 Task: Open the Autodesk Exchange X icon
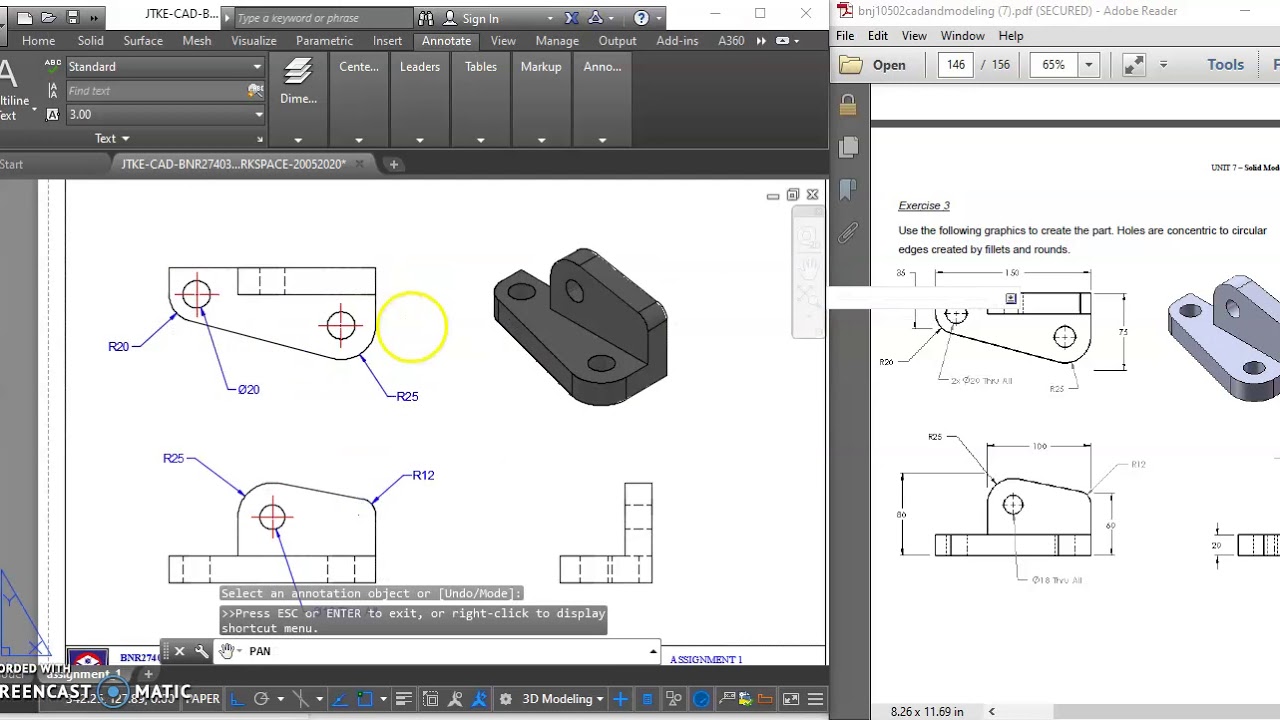pyautogui.click(x=571, y=18)
